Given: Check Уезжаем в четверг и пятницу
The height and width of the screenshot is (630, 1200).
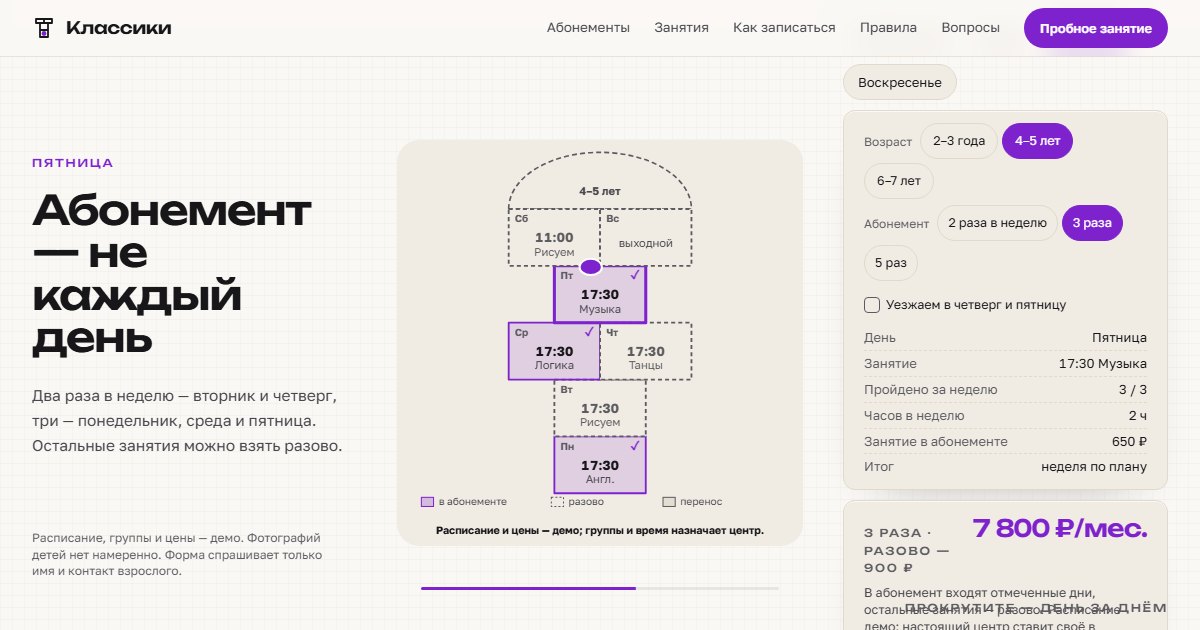Looking at the screenshot, I should [x=872, y=305].
